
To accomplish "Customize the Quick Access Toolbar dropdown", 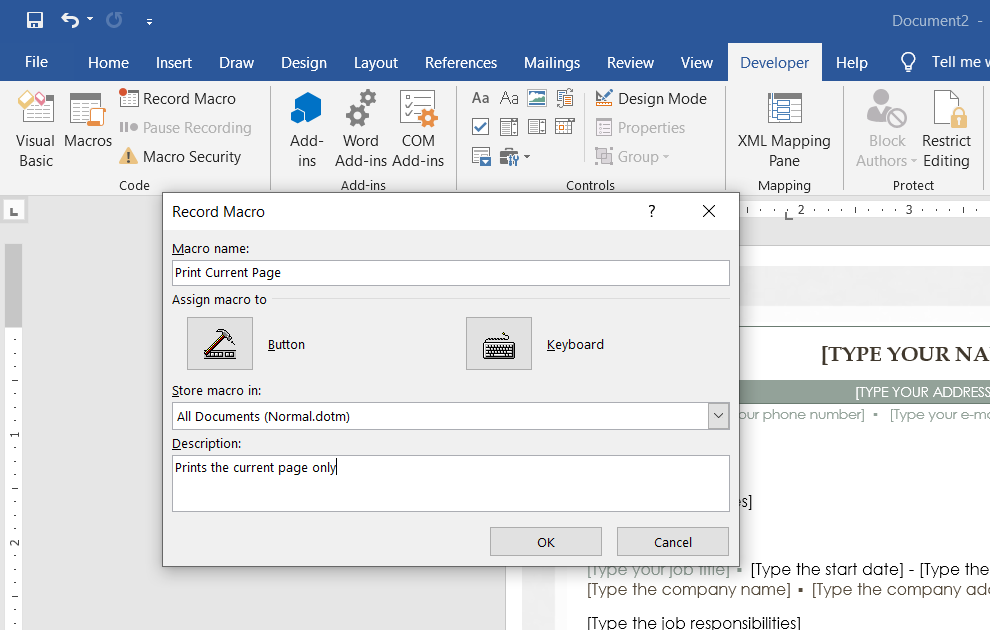I will pos(149,20).
